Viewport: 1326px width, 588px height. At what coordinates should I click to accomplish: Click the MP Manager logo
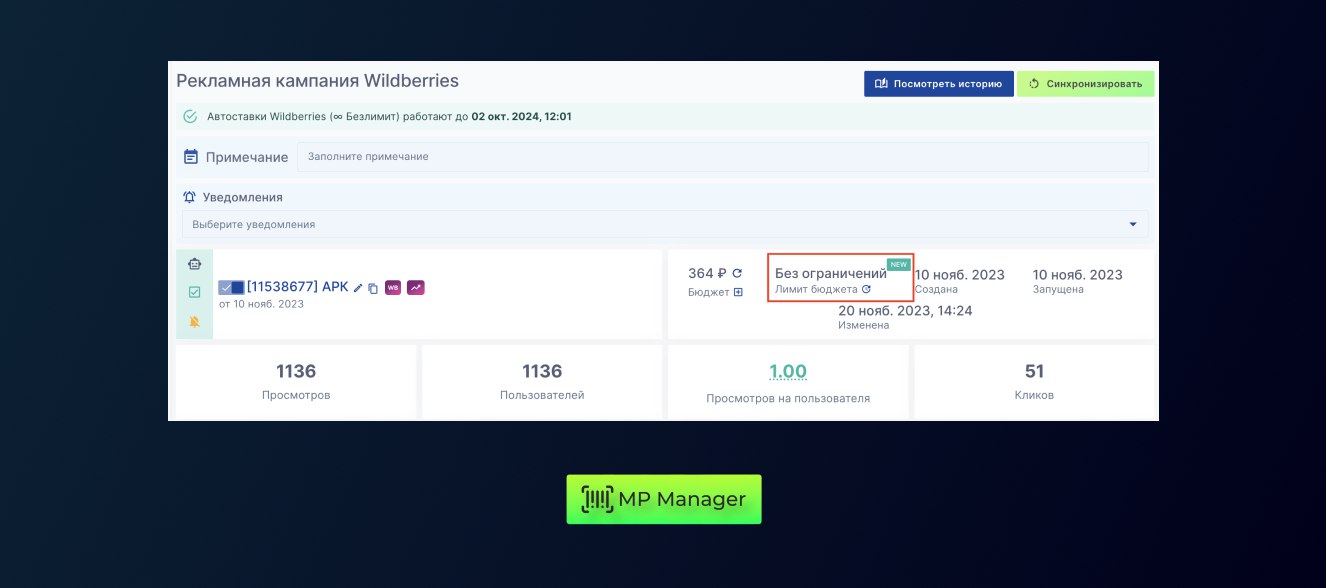[664, 499]
